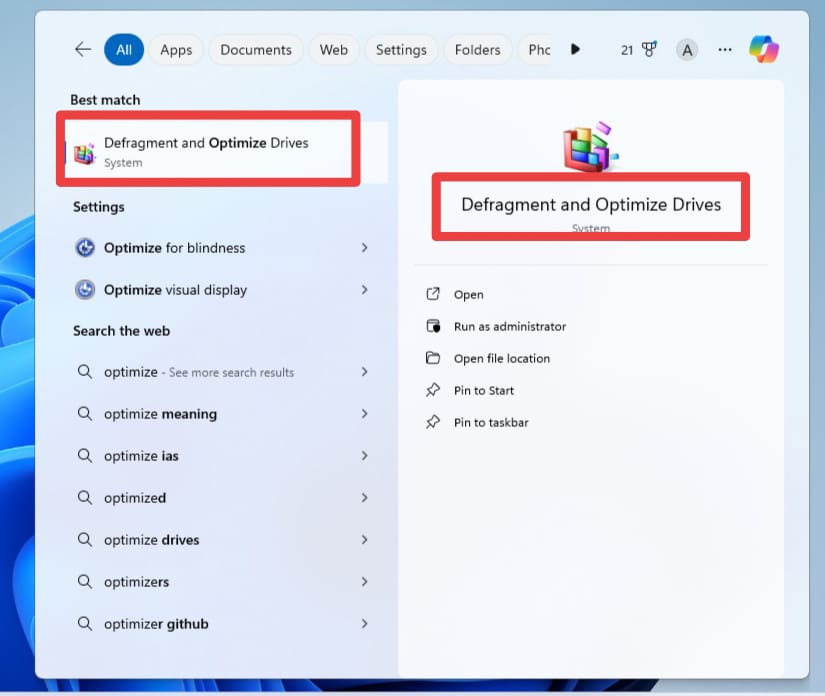Image resolution: width=825 pixels, height=696 pixels.
Task: Click the Defragment and Optimize Drives title in details pane
Action: coord(591,204)
